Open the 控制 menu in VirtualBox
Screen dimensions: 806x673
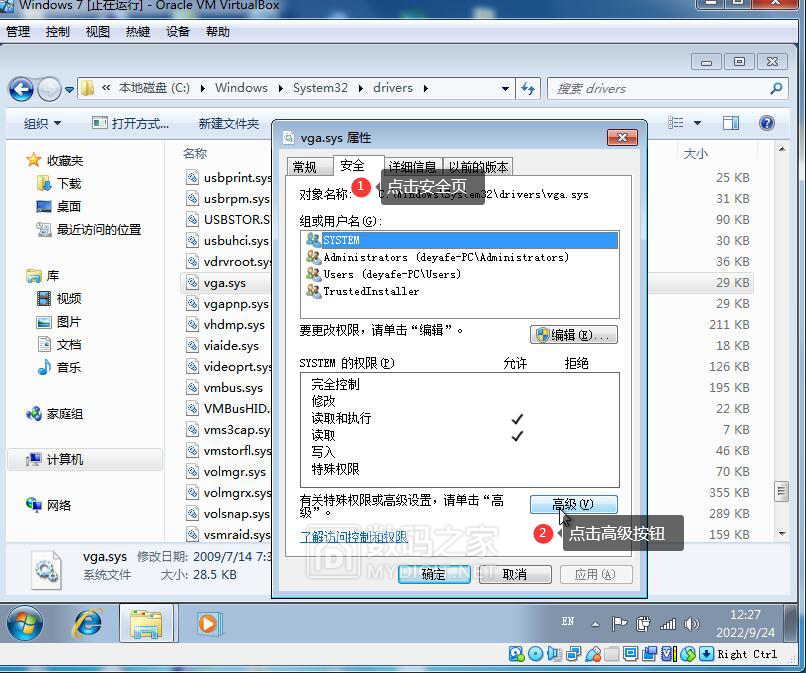click(58, 32)
